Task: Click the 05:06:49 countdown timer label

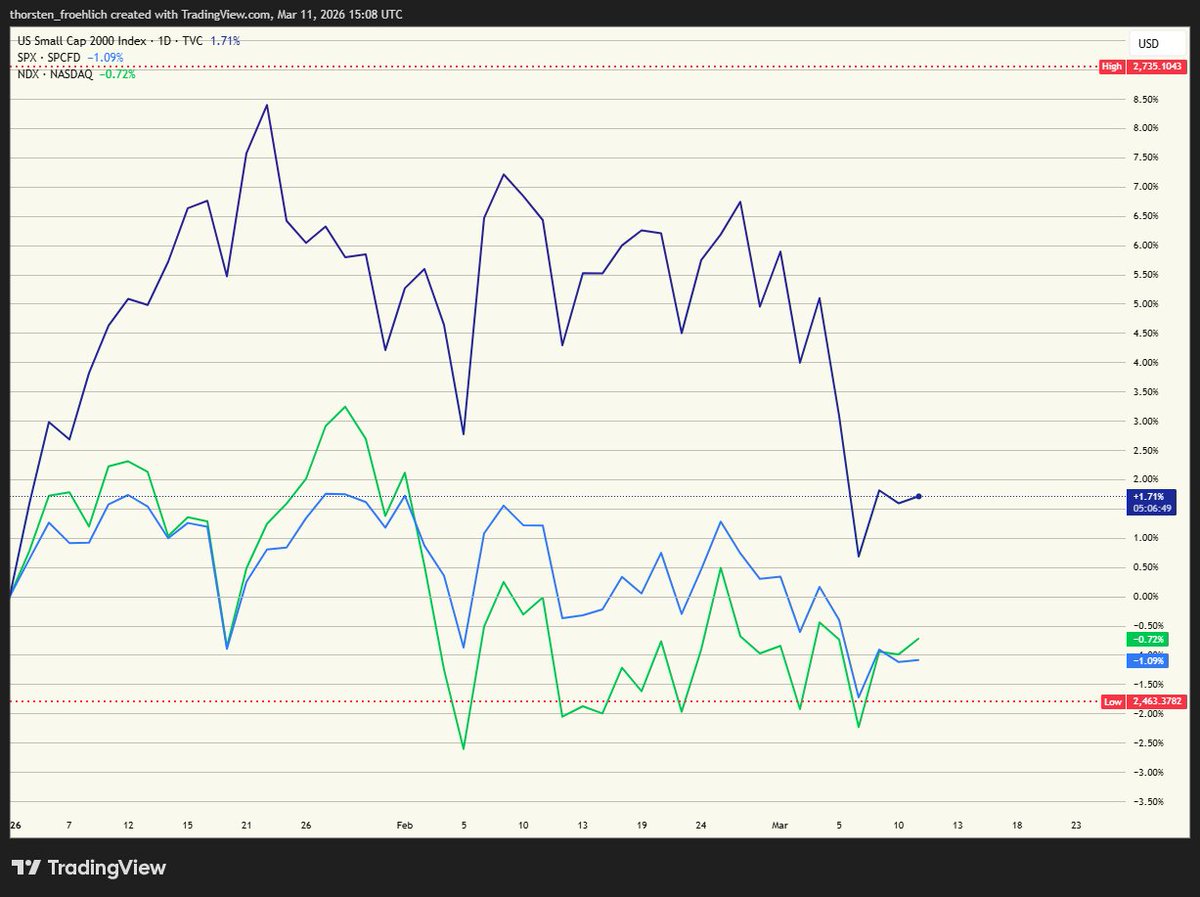Action: point(1152,508)
